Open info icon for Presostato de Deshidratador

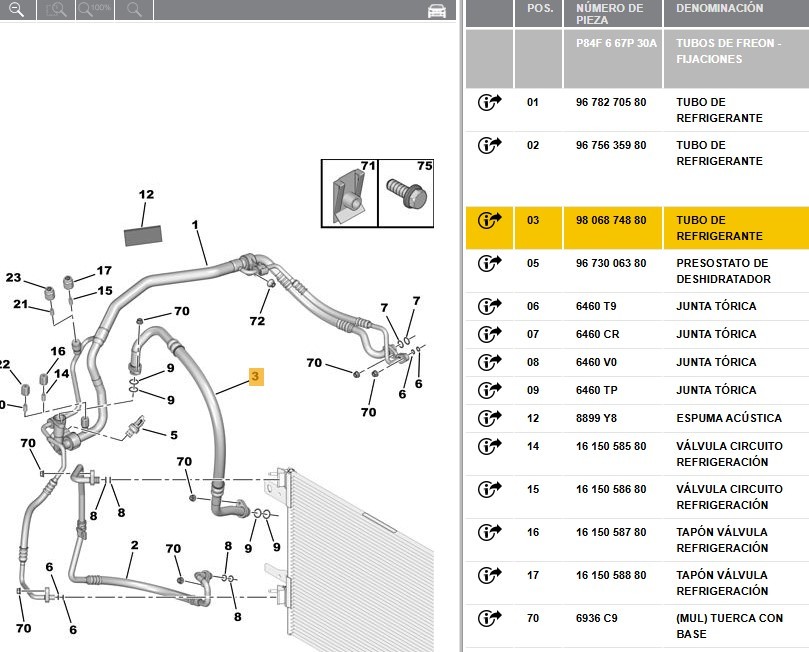point(489,264)
